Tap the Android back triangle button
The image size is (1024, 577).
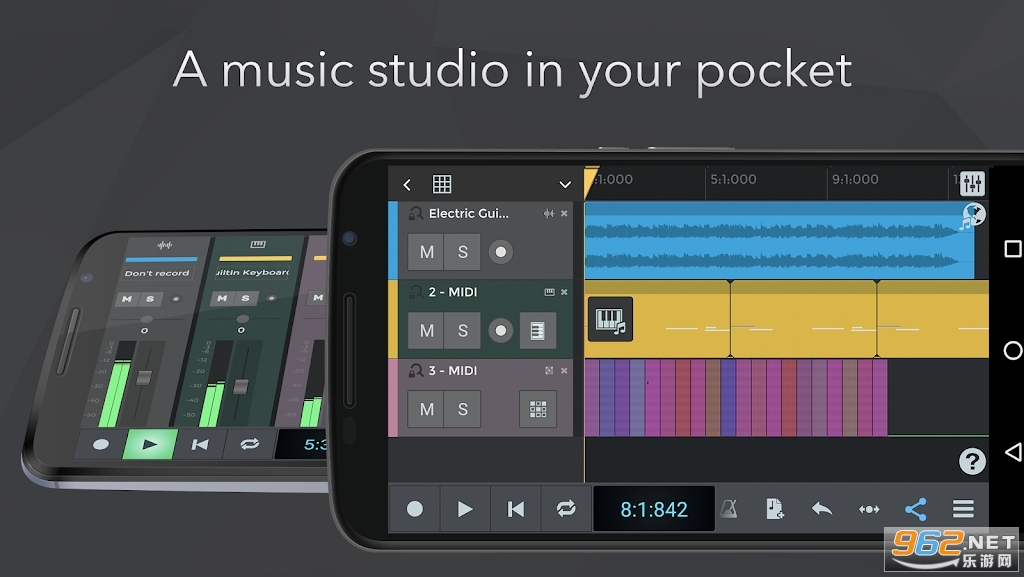point(1013,452)
